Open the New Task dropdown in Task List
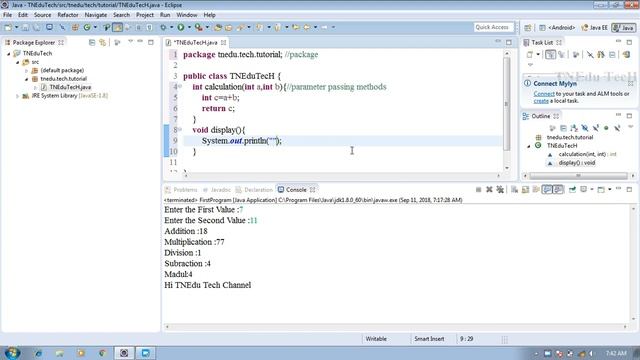The image size is (640, 360). point(538,54)
